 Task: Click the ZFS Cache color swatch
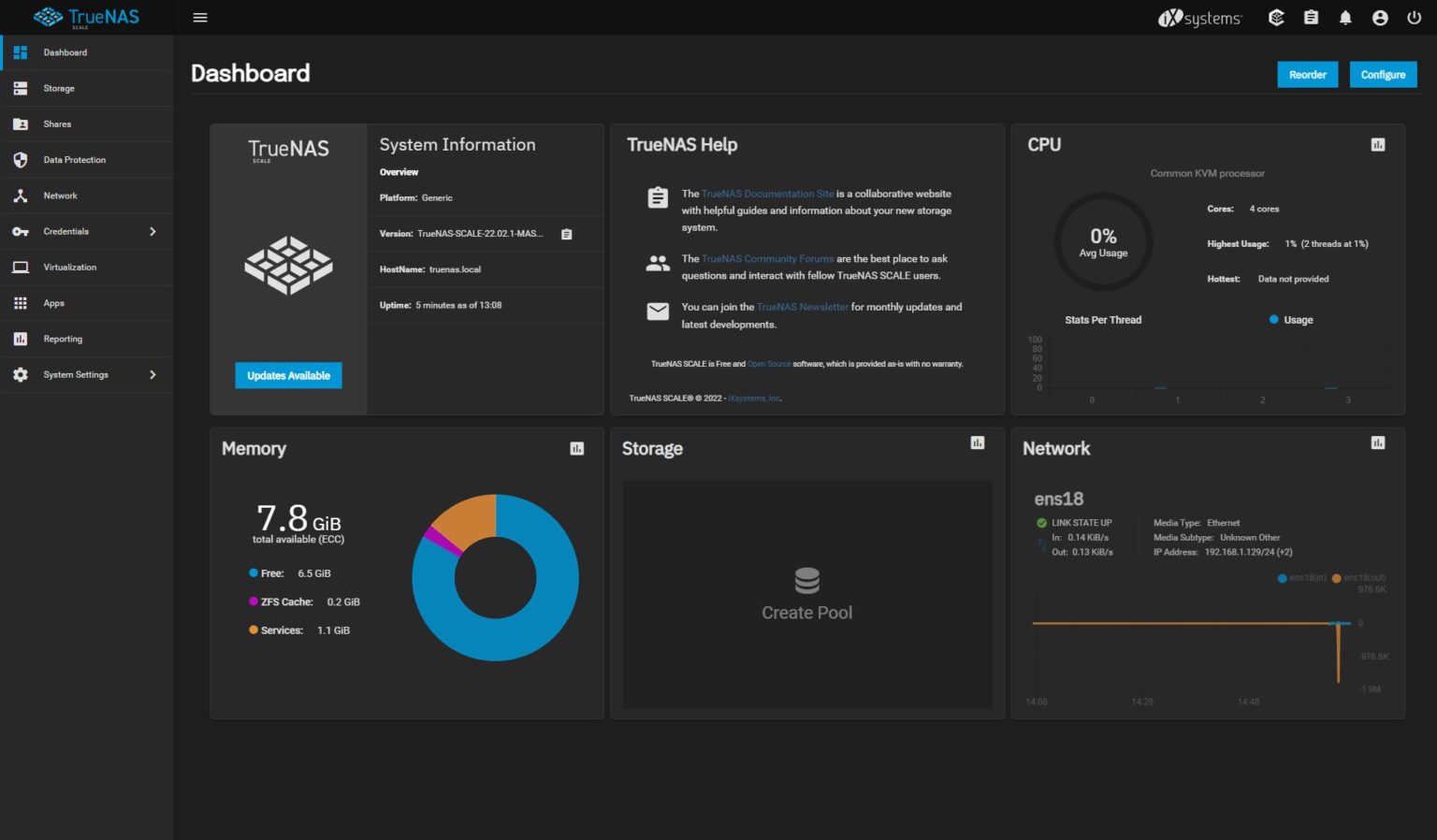coord(252,601)
